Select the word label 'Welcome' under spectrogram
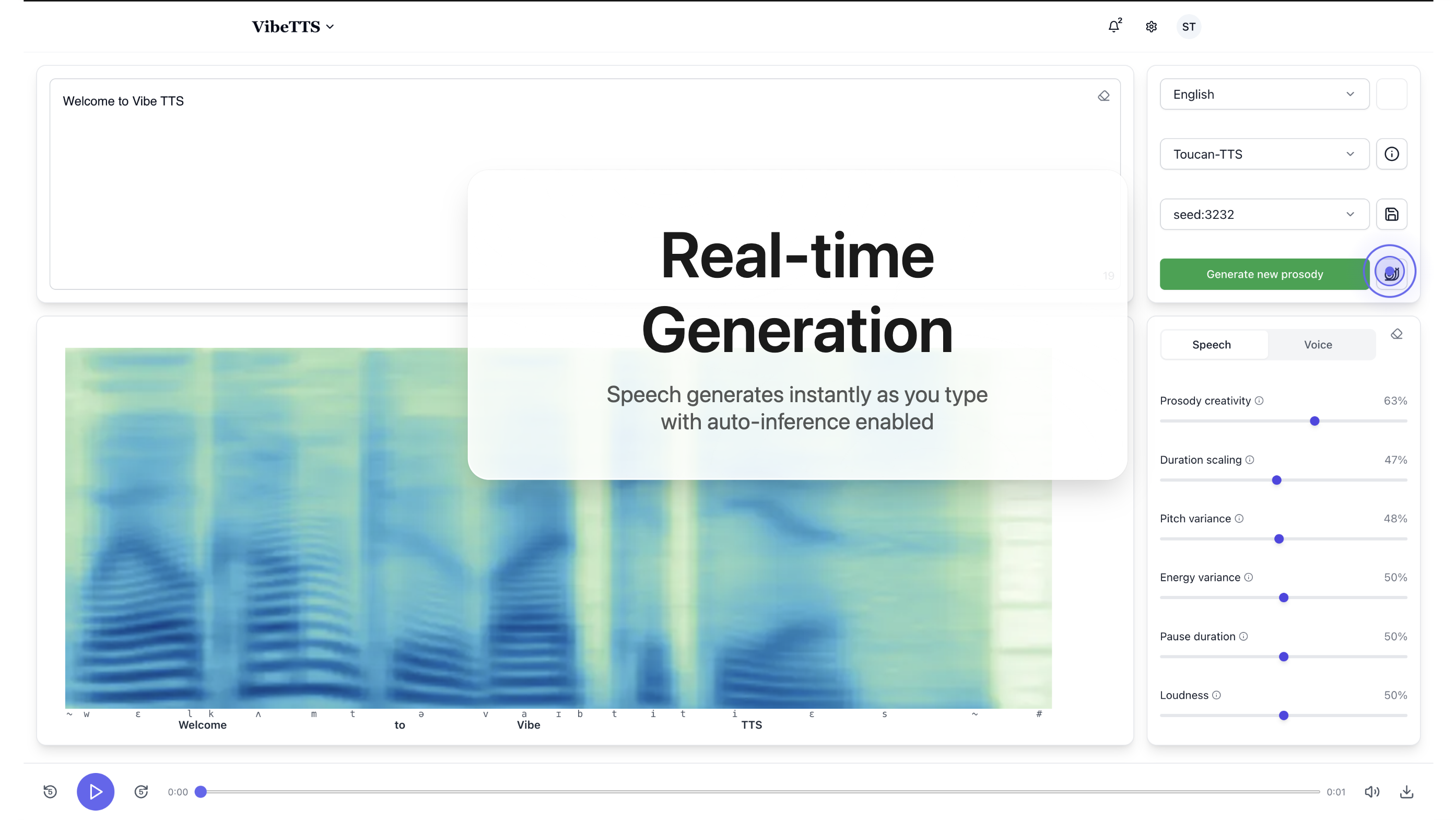Screen dimensions: 1456x820 coord(202,725)
